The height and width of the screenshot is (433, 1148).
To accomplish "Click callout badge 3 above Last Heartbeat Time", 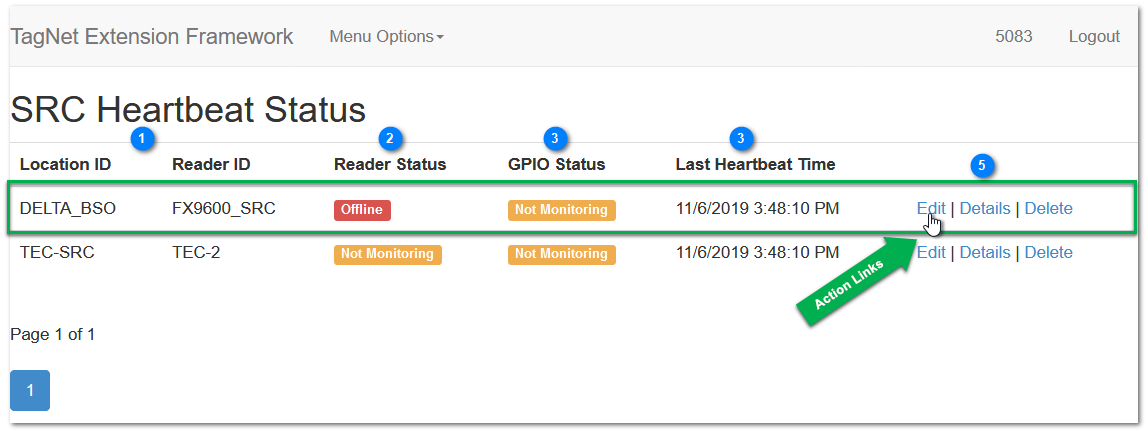I will [742, 138].
